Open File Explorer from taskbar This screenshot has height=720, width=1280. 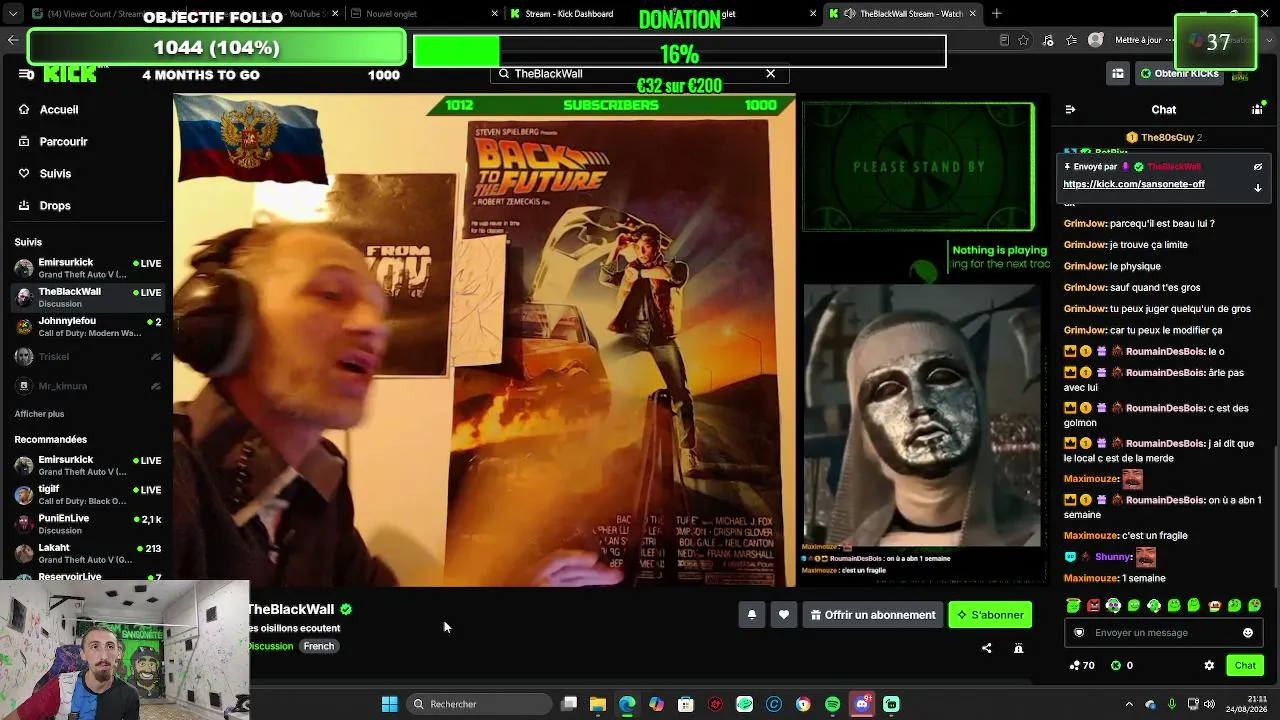click(598, 704)
